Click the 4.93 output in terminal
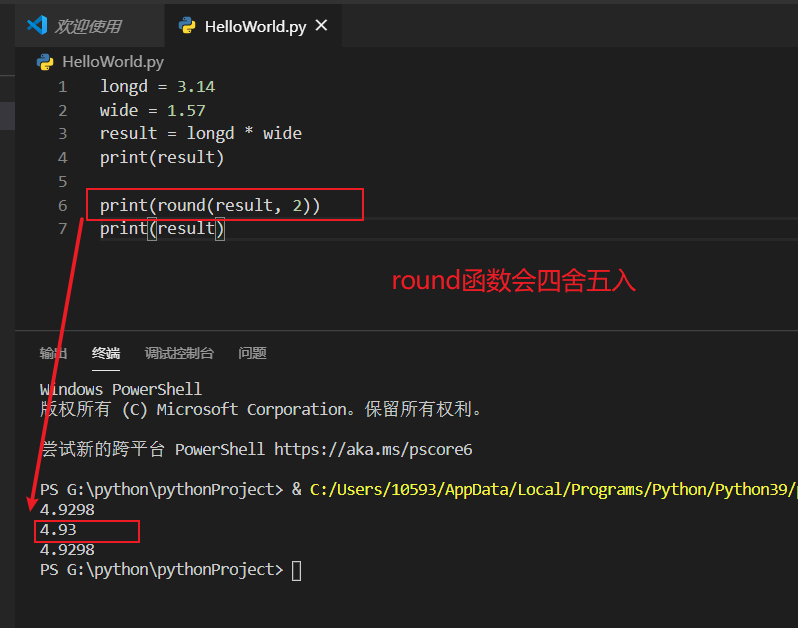 click(x=58, y=530)
